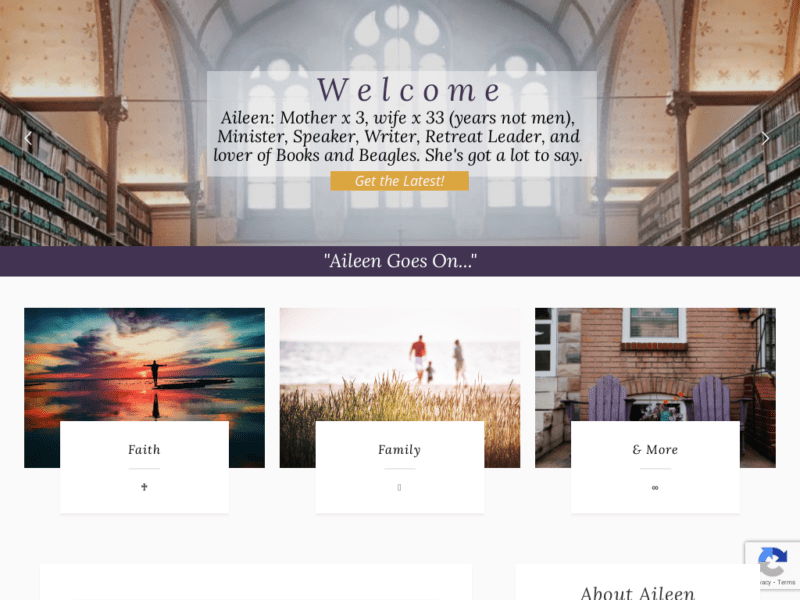Advance slider with the next arrow

[765, 138]
